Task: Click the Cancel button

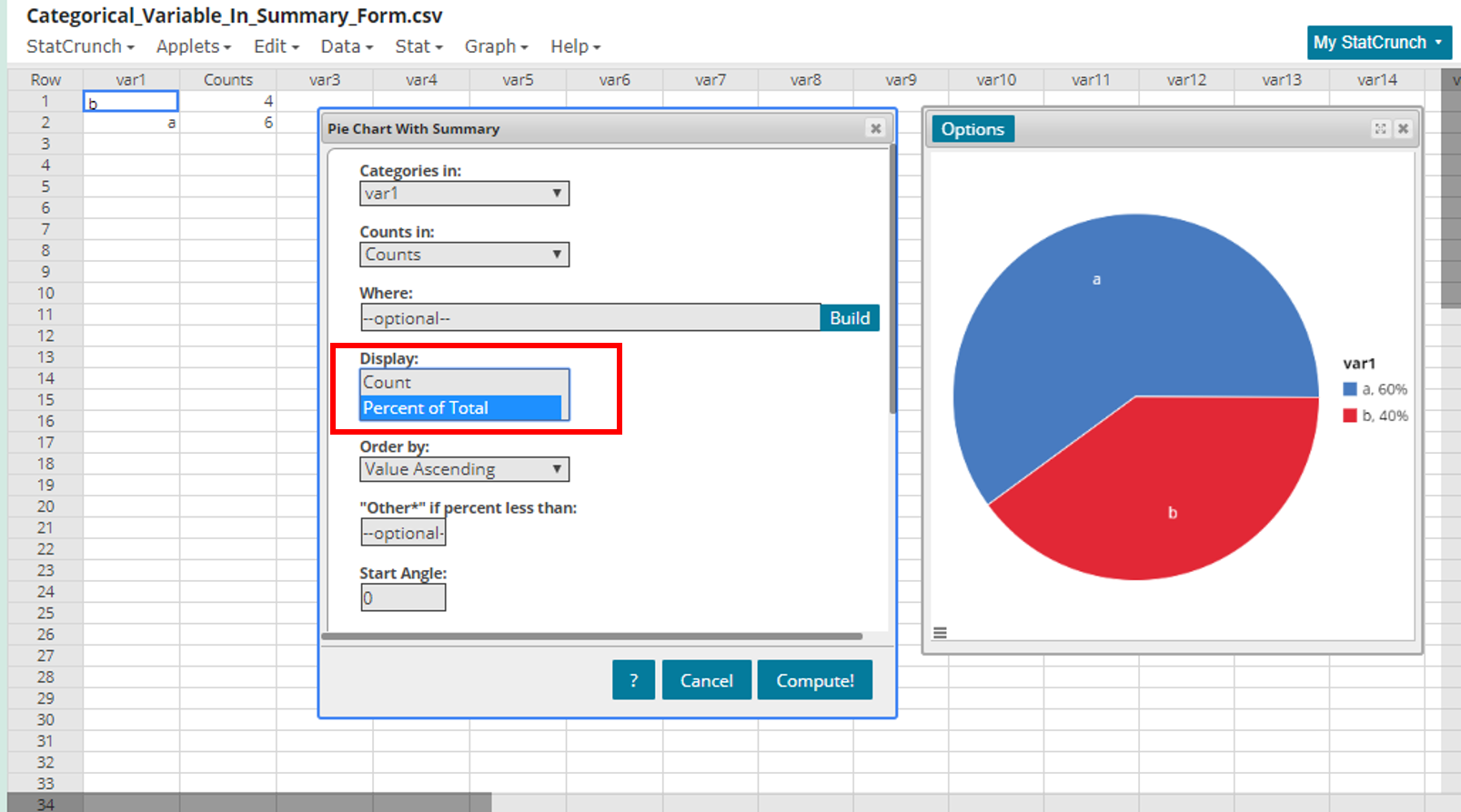Action: pyautogui.click(x=706, y=680)
